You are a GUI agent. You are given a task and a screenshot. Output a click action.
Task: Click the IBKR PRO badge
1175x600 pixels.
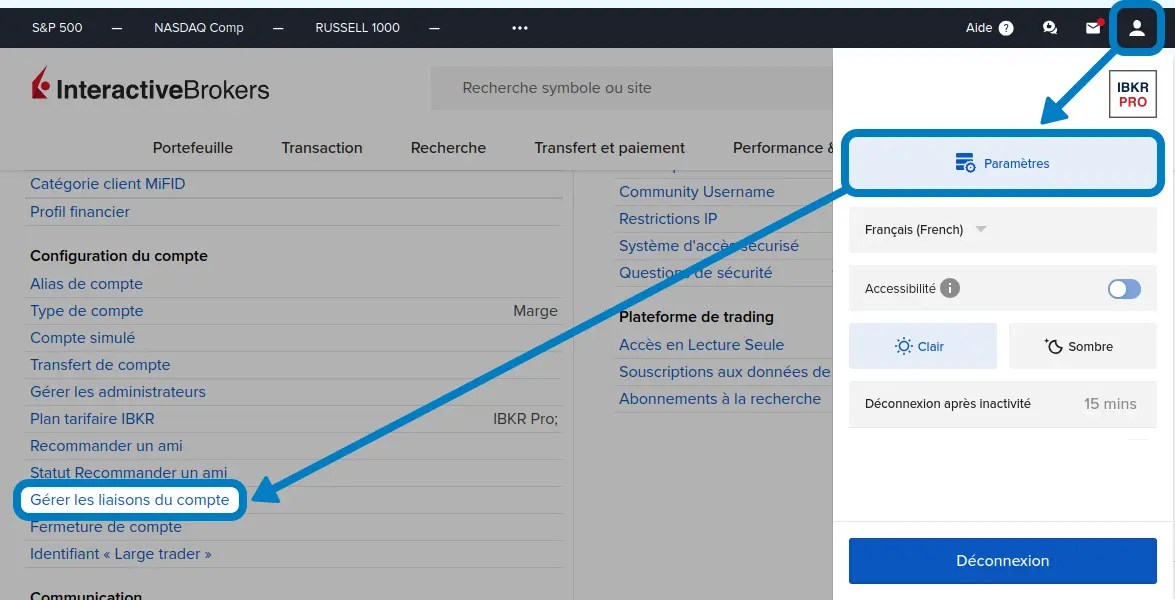pyautogui.click(x=1132, y=95)
